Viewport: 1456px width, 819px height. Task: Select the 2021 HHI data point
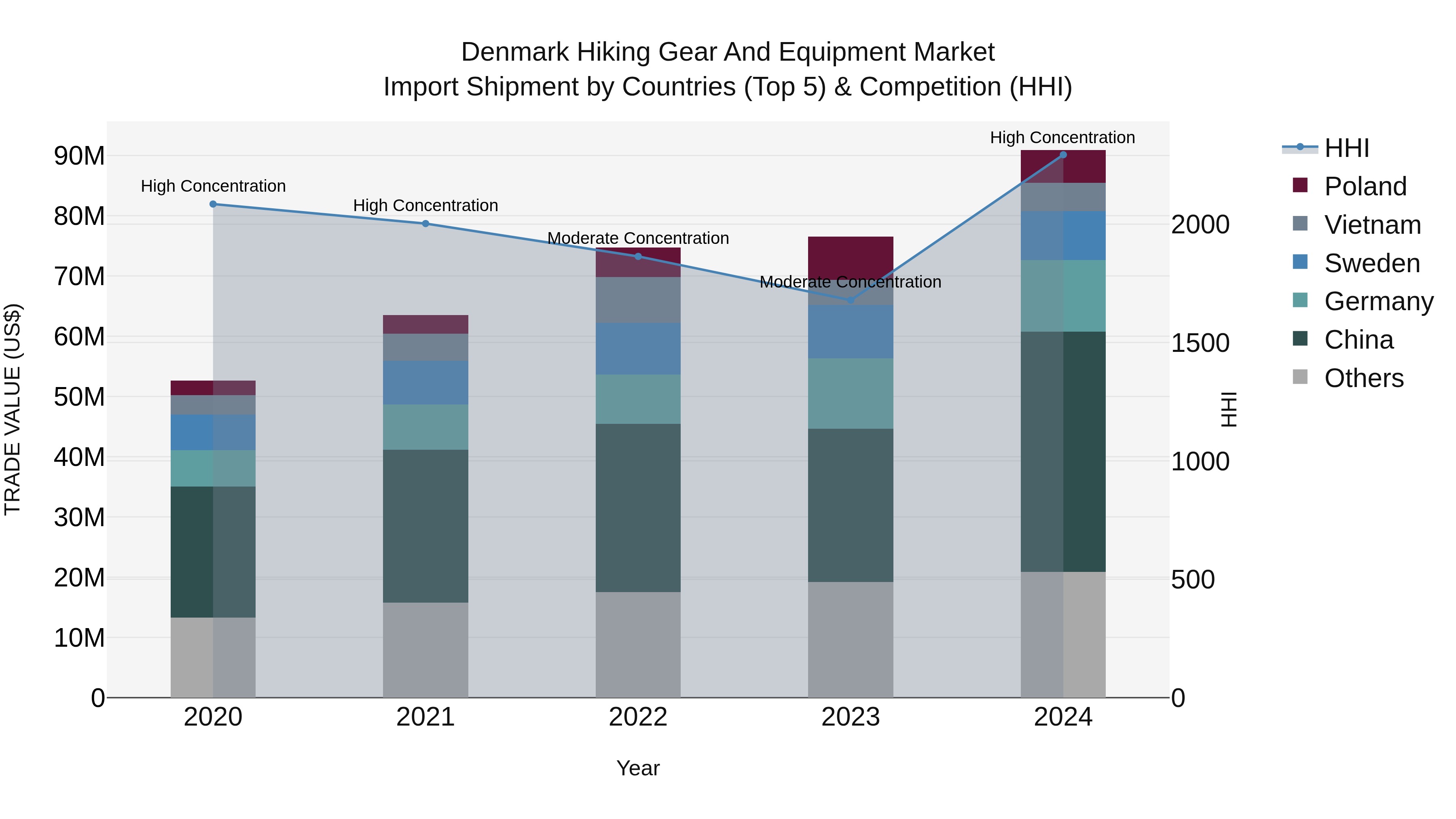[425, 223]
